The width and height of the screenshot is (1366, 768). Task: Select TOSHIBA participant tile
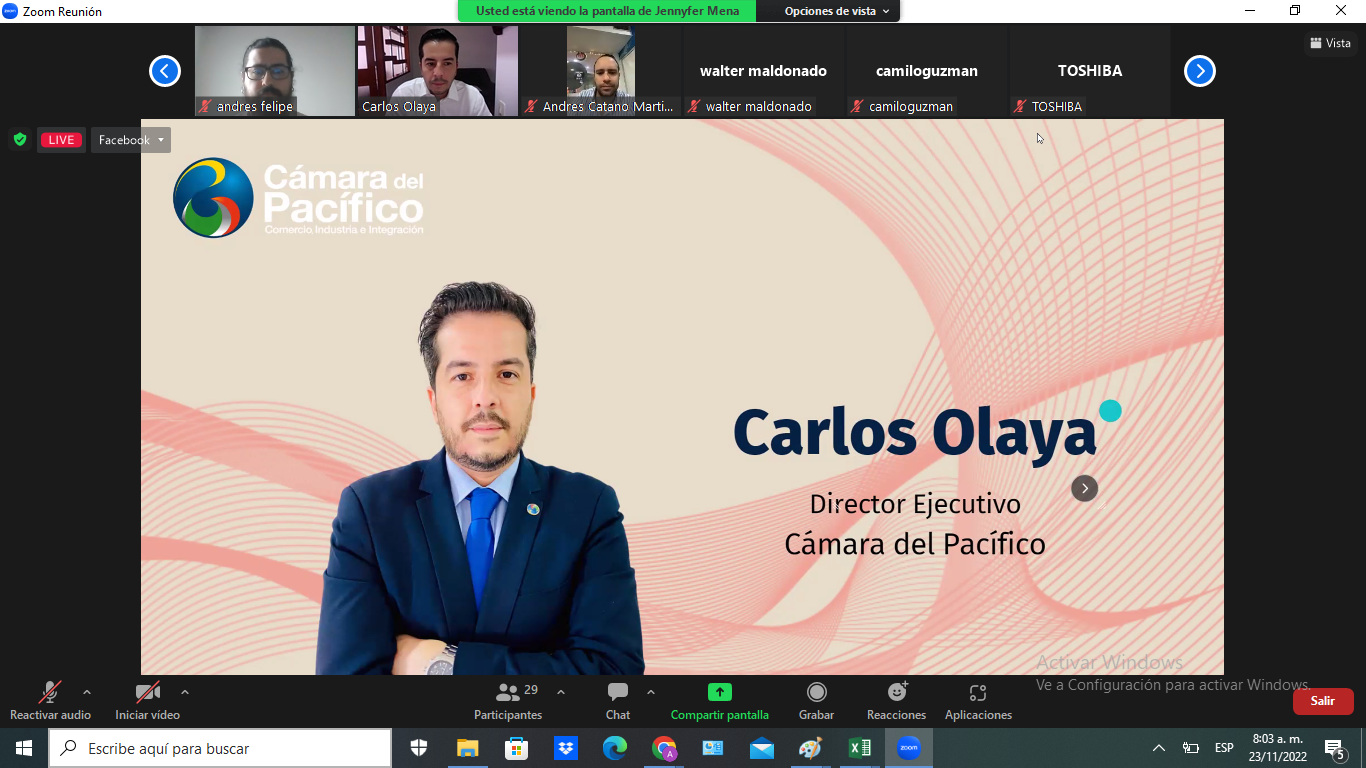[1090, 71]
